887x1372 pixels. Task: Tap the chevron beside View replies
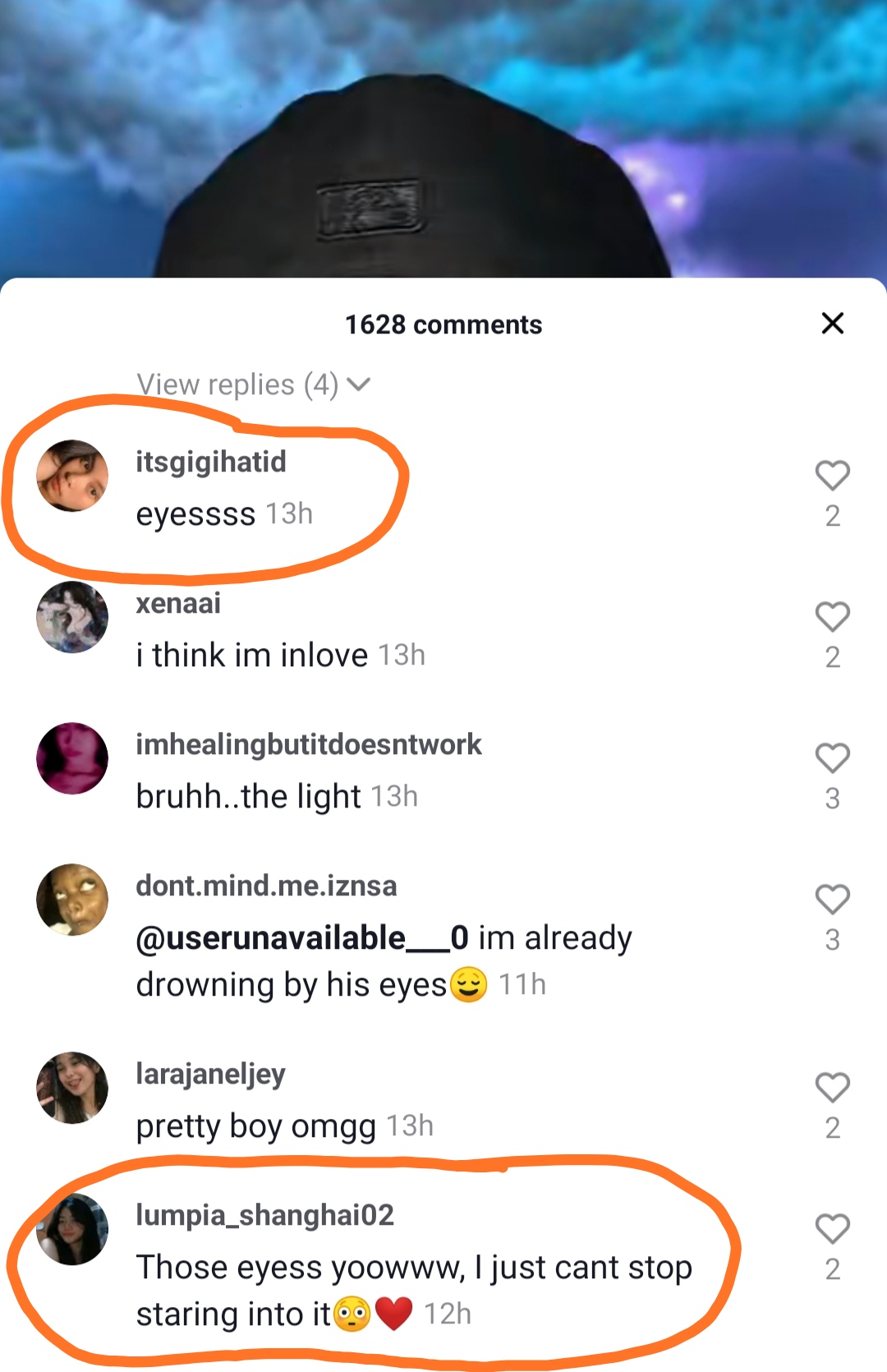pos(358,384)
